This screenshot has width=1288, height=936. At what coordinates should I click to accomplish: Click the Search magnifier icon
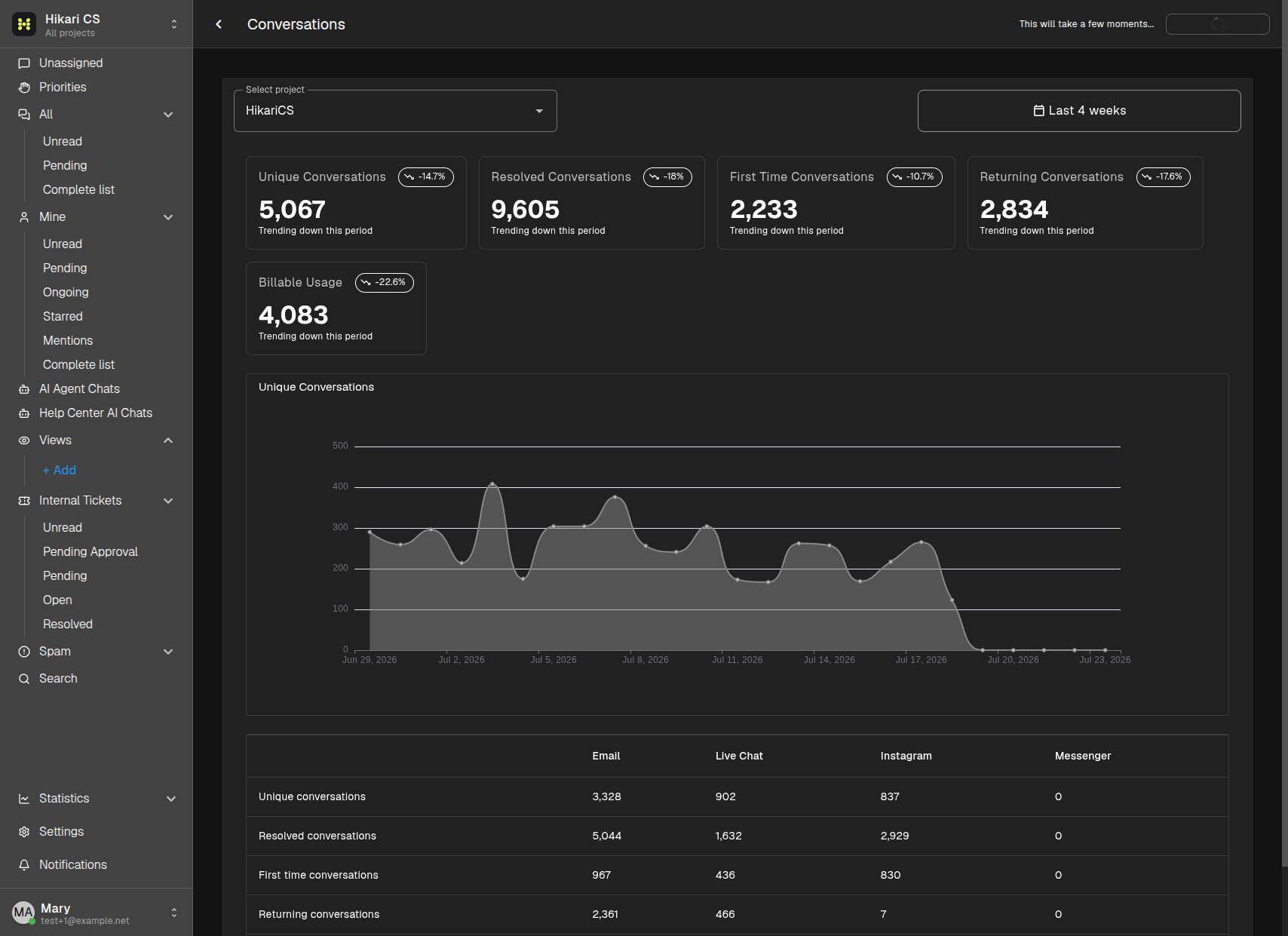[x=24, y=679]
